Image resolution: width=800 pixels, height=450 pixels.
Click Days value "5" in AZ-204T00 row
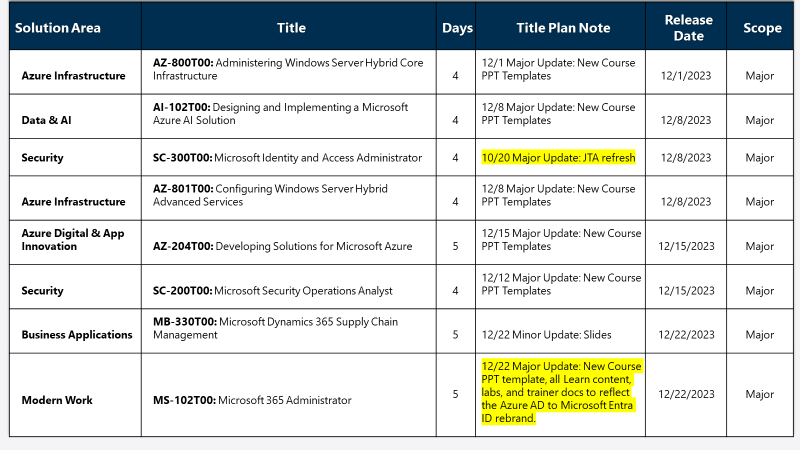[x=455, y=246]
